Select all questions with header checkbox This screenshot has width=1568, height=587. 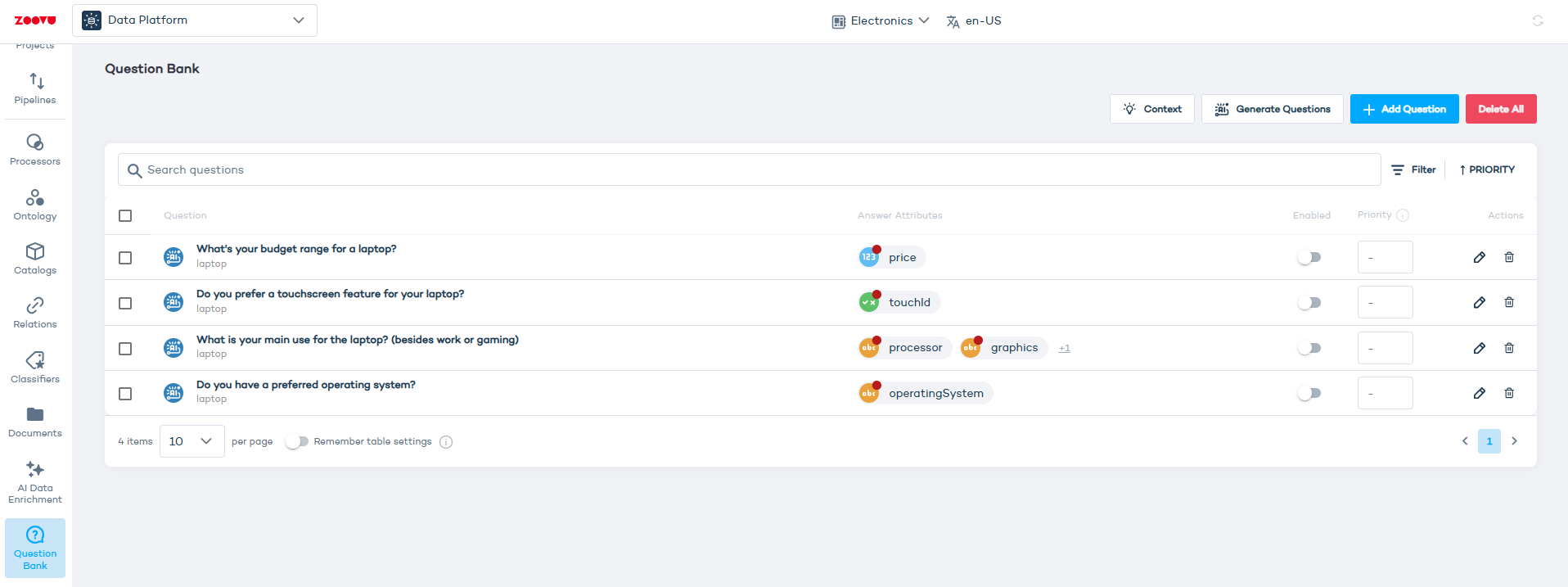125,215
